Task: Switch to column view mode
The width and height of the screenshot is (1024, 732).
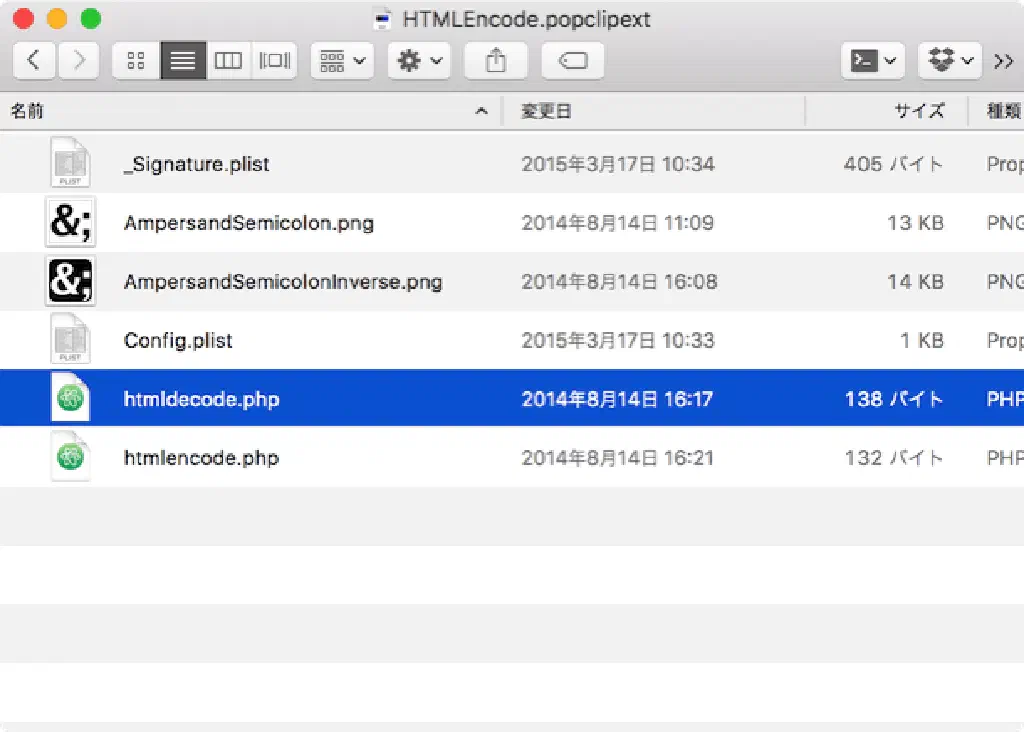Action: [228, 61]
